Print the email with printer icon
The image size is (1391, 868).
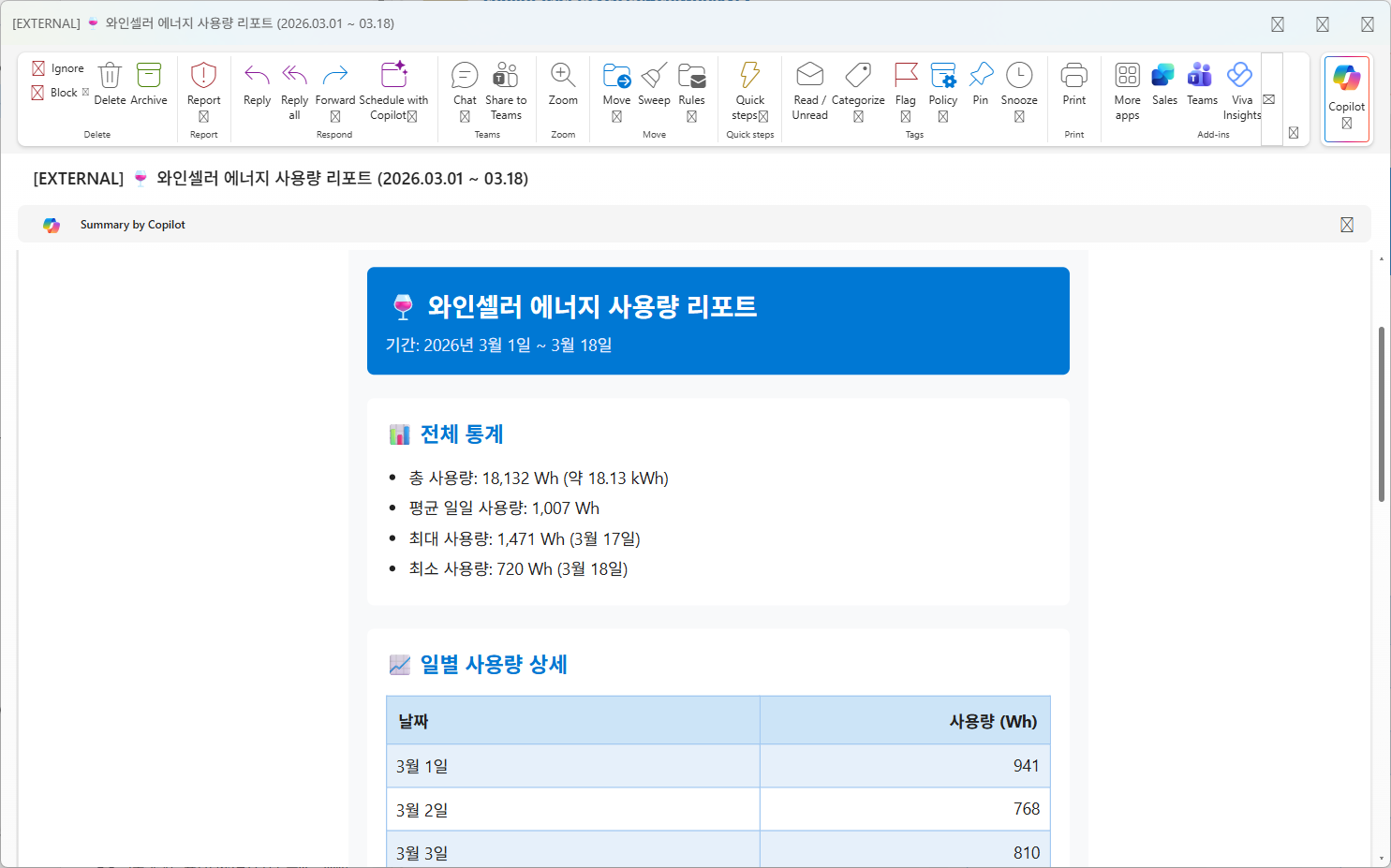point(1074,75)
